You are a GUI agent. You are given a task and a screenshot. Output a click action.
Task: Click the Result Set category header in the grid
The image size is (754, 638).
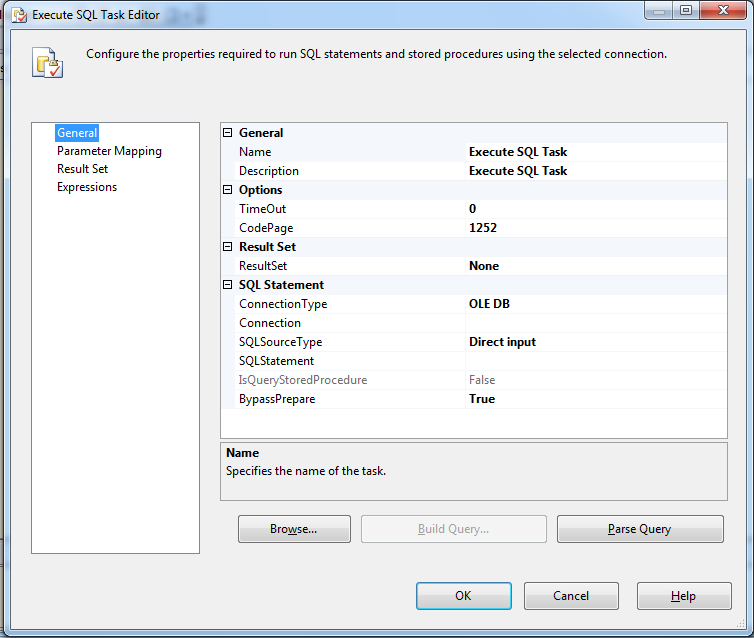pyautogui.click(x=267, y=247)
